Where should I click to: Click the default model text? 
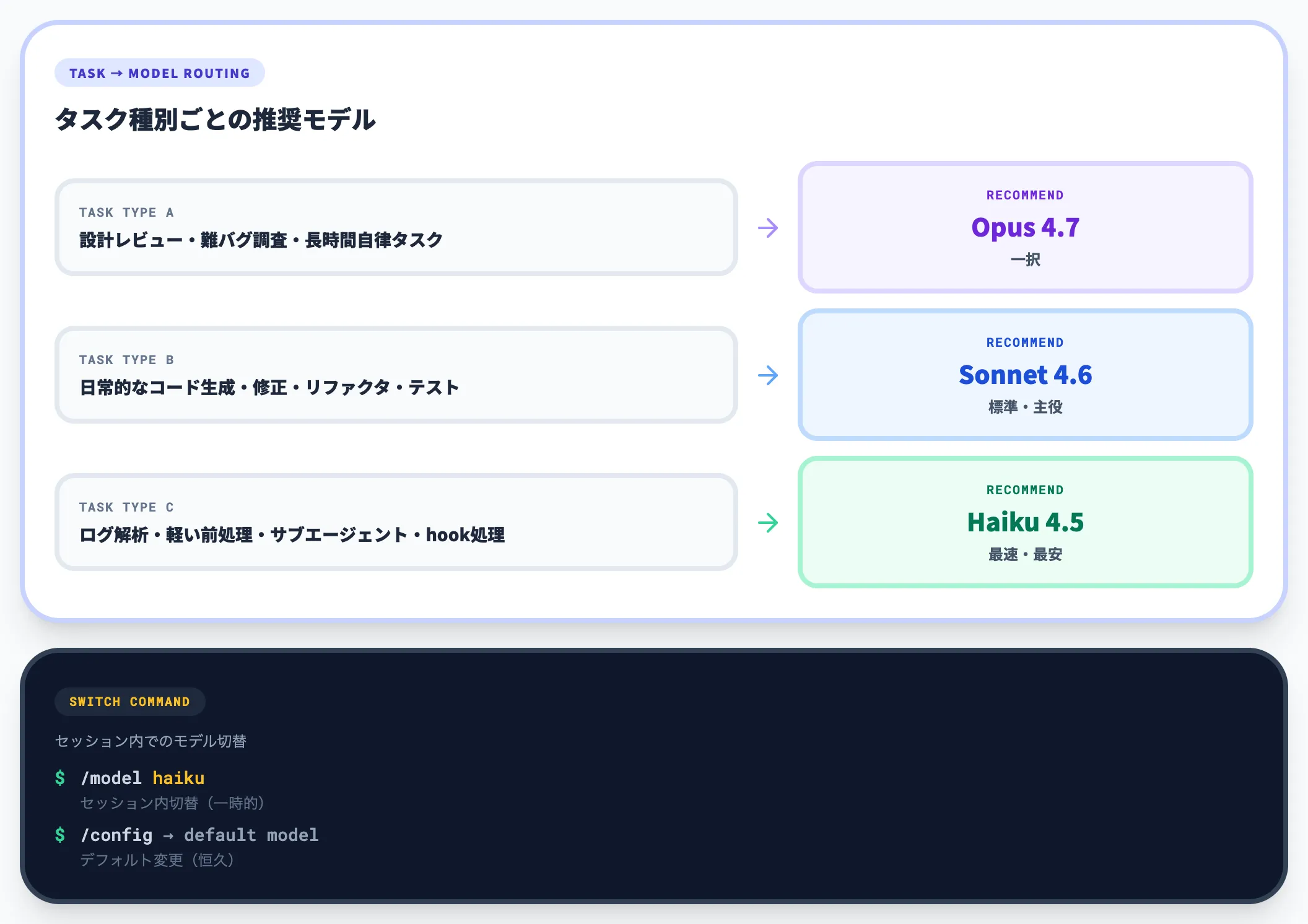[251, 835]
